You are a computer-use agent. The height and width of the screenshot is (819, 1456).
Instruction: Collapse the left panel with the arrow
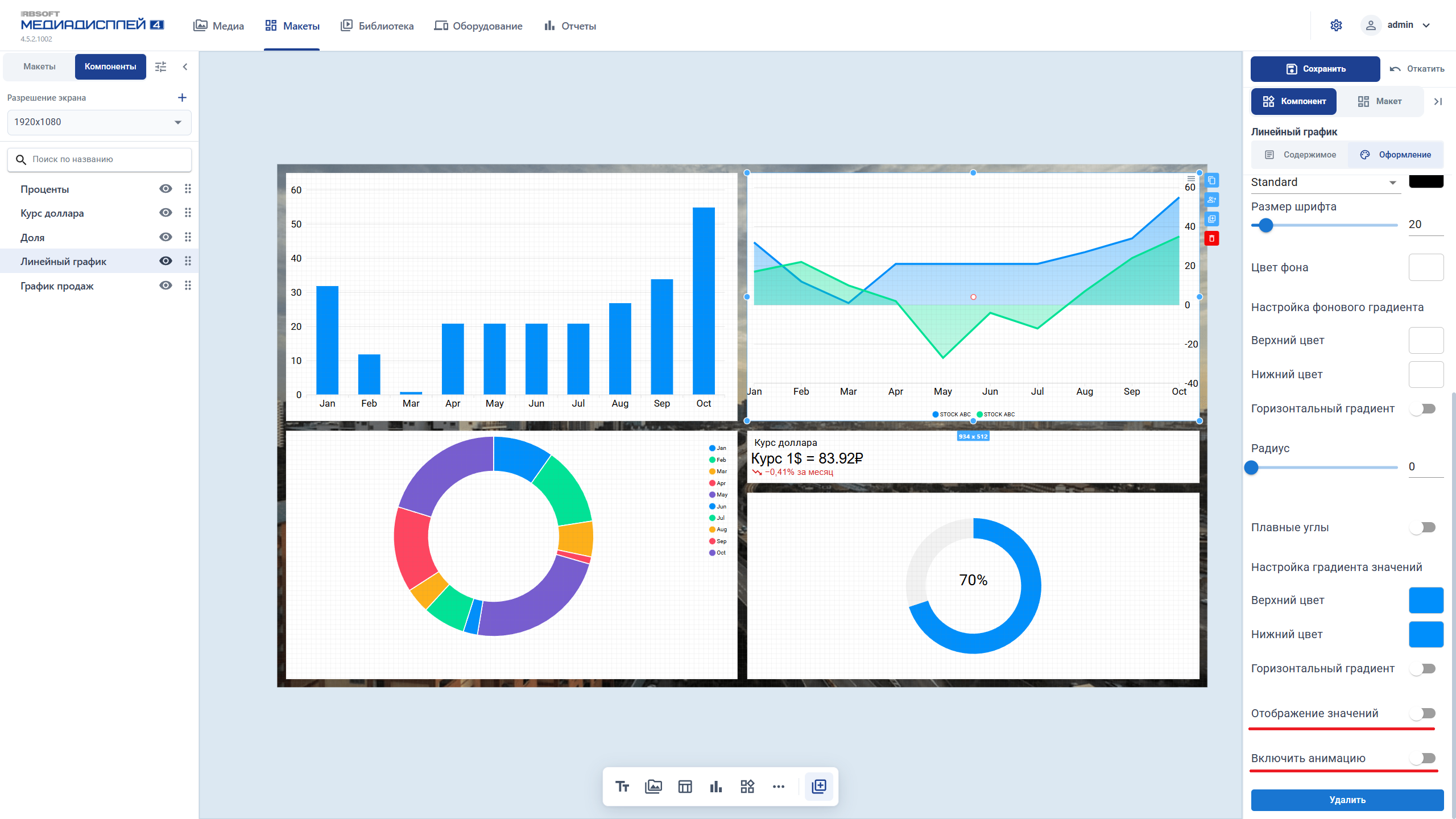click(x=185, y=67)
